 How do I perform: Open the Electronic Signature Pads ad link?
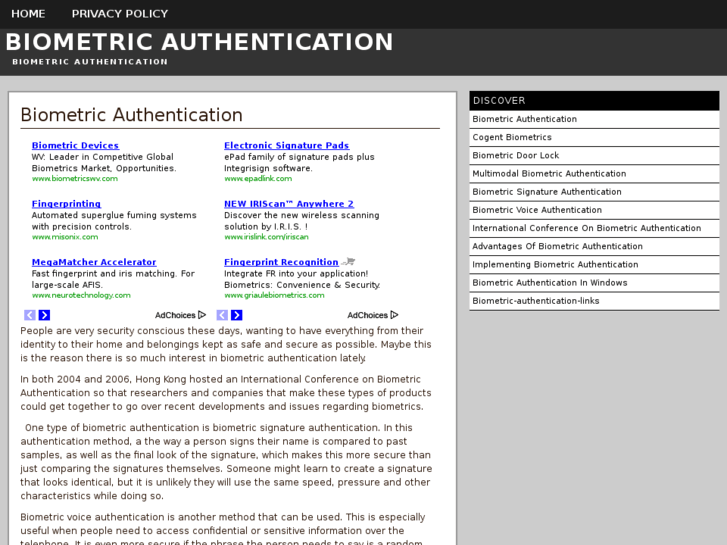287,146
